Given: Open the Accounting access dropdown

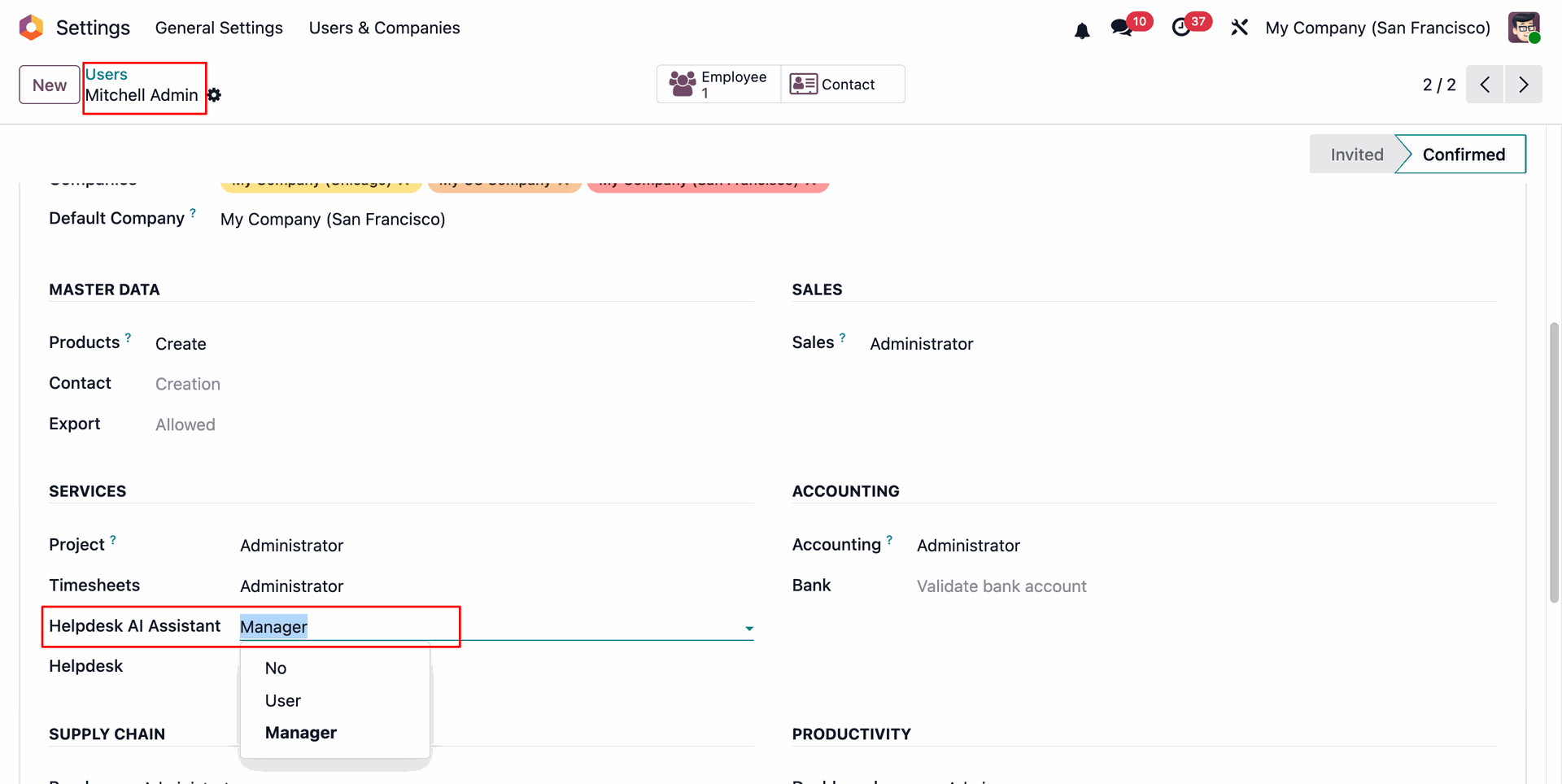Looking at the screenshot, I should coord(969,546).
